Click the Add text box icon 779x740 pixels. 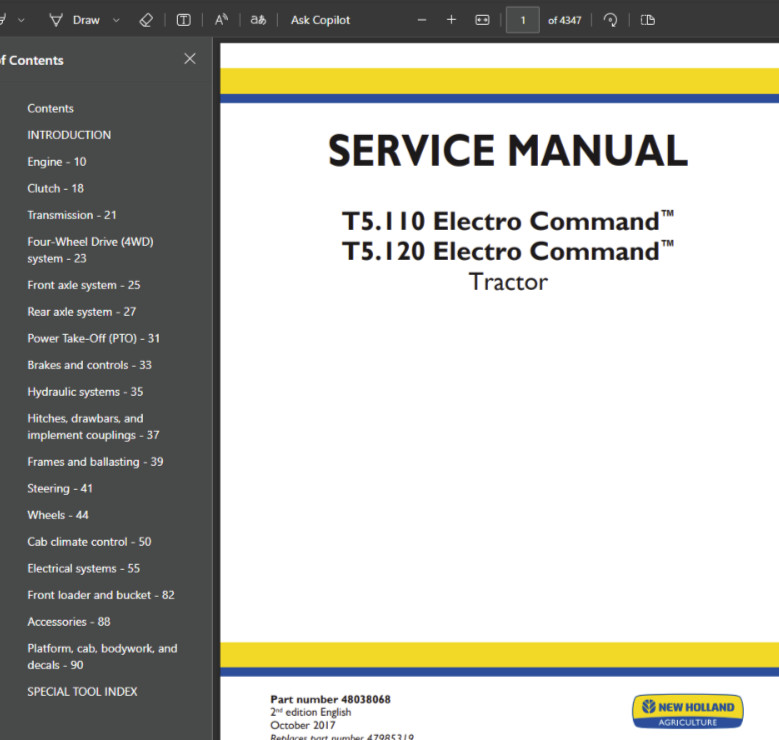pyautogui.click(x=183, y=20)
